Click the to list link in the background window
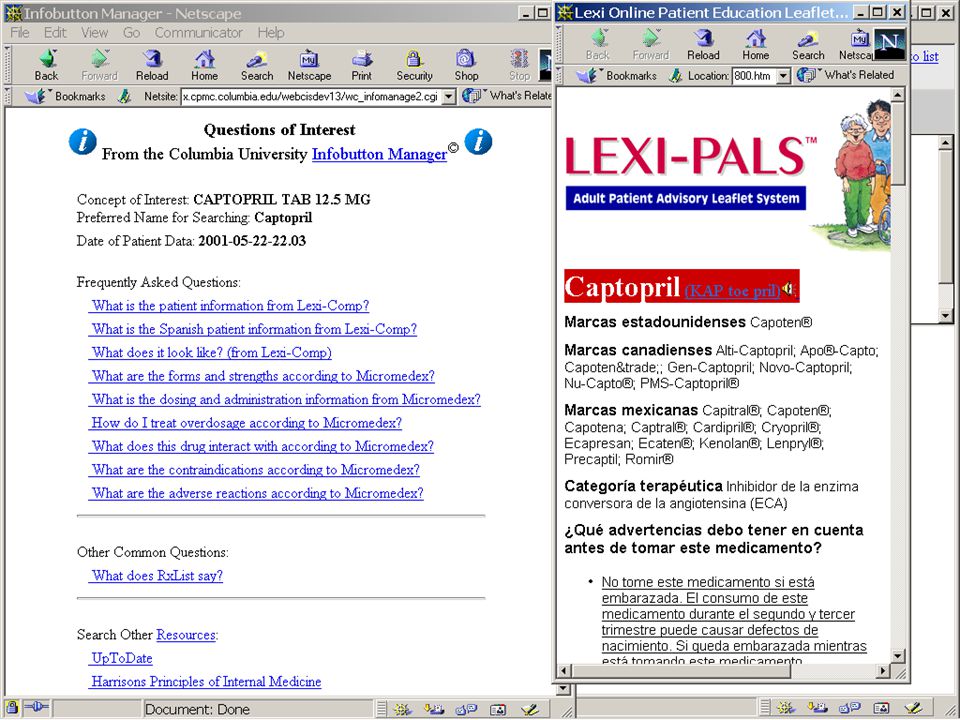Viewport: 960px width, 720px height. pos(924,56)
